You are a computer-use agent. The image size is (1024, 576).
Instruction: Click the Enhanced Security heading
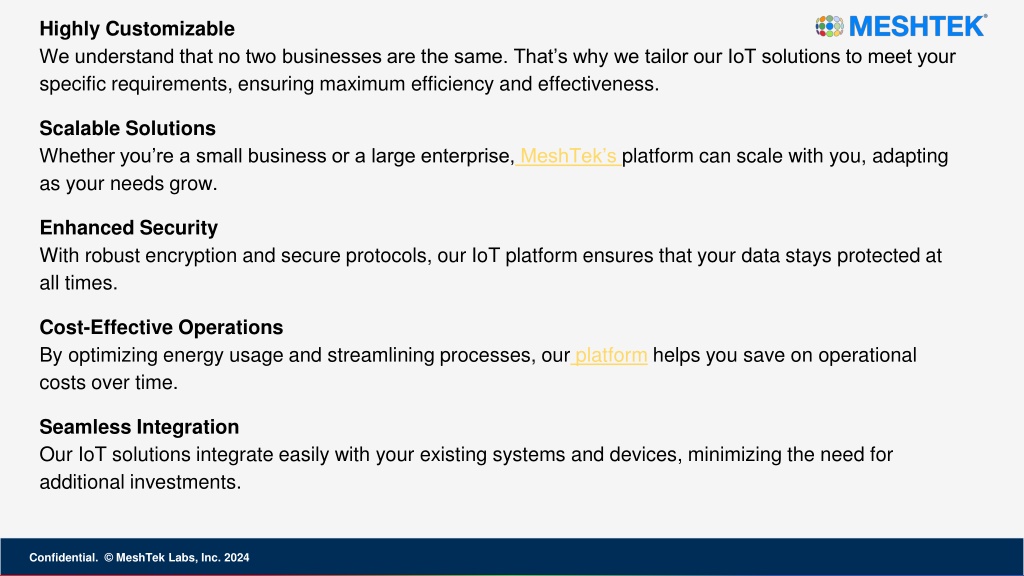tap(129, 228)
